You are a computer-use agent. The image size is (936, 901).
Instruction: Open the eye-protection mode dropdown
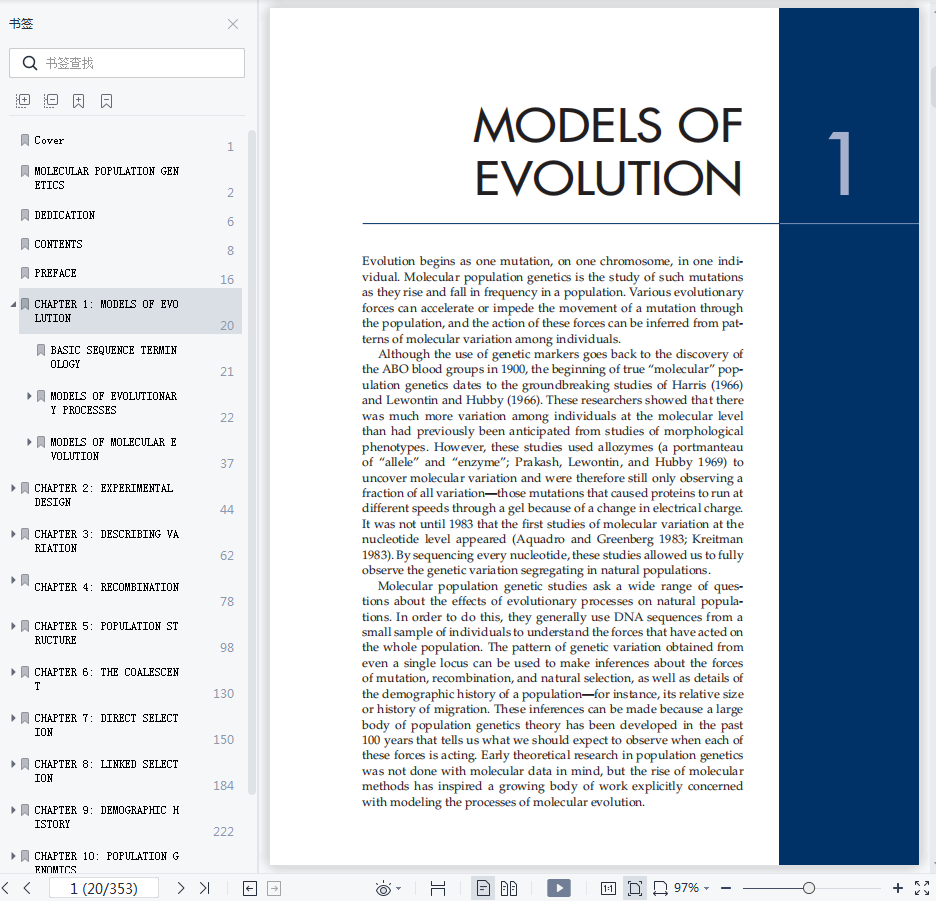398,888
